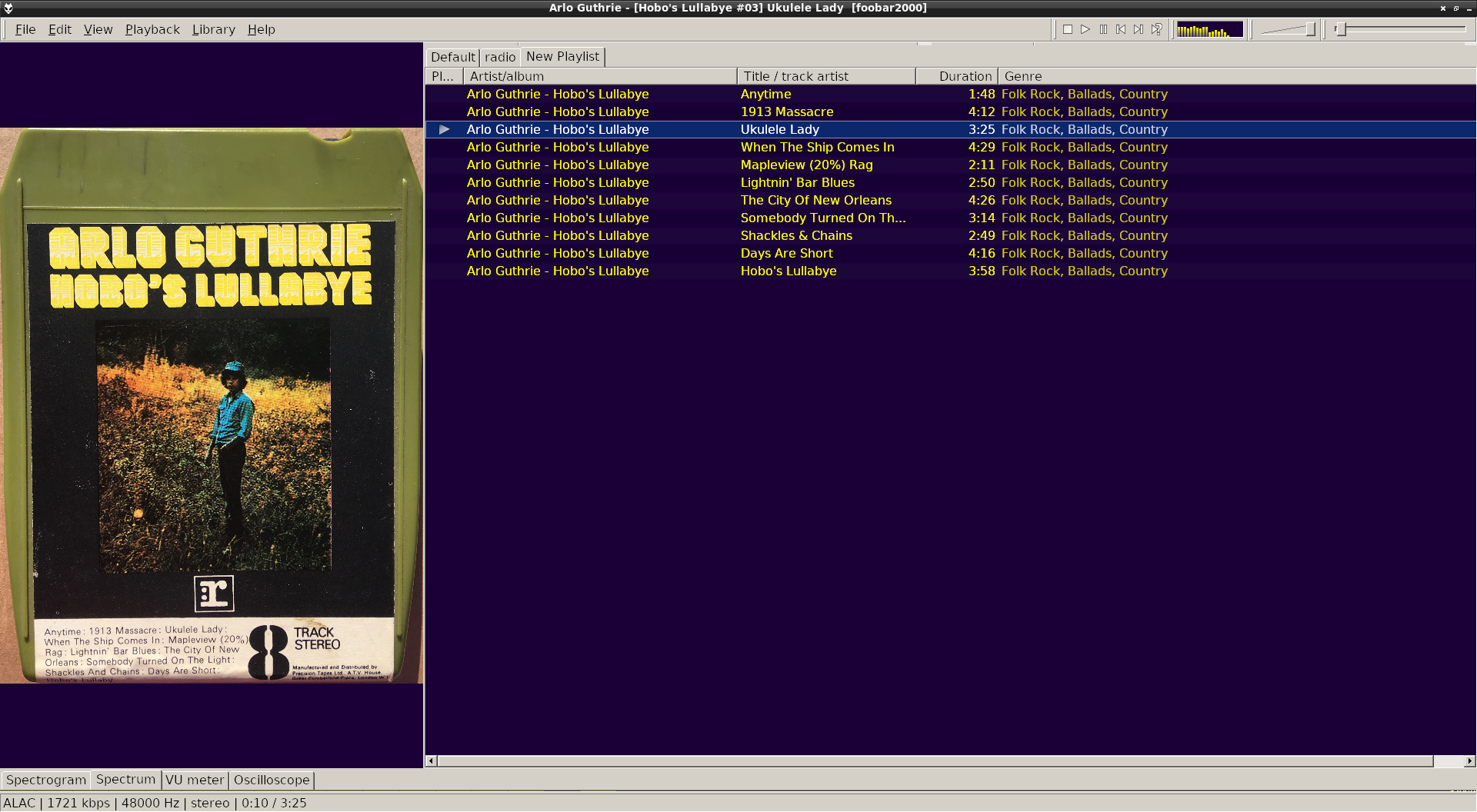This screenshot has height=812, width=1477.
Task: Click the now-playing arrow indicator on Ukulele Lady row
Action: coord(444,130)
